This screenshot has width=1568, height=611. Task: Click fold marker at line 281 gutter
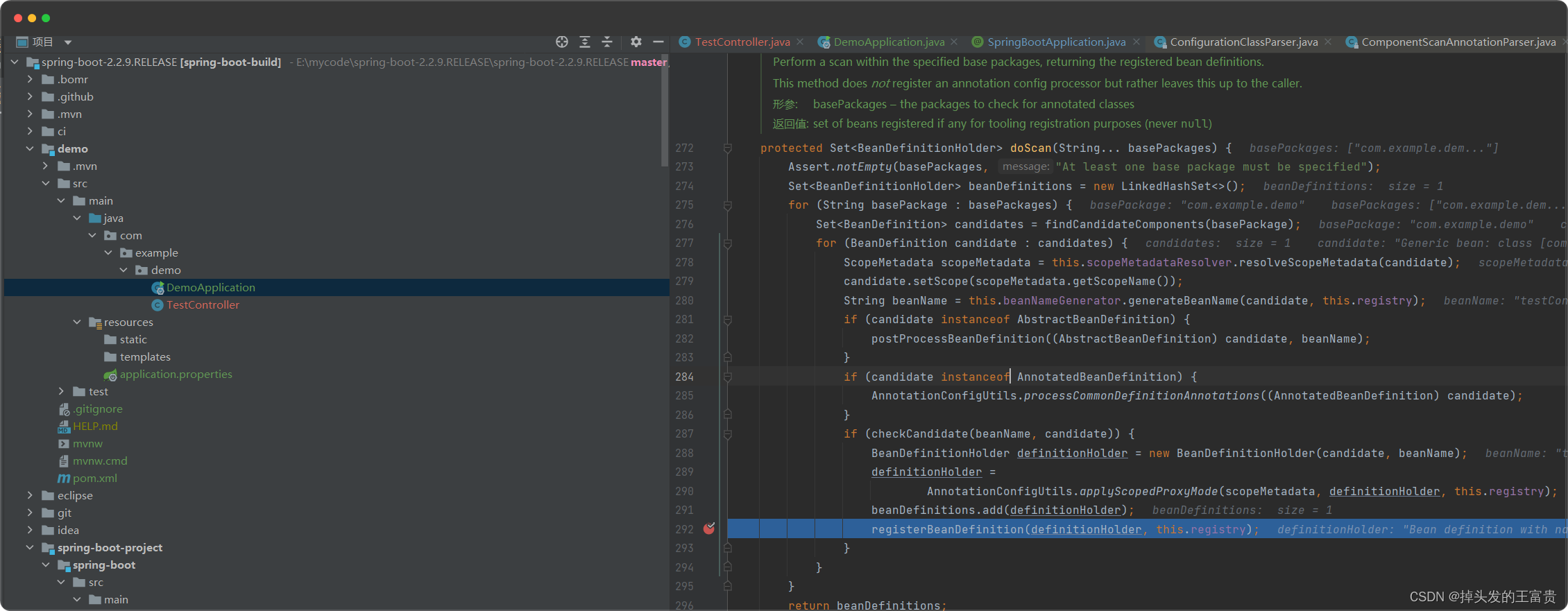[x=728, y=320]
